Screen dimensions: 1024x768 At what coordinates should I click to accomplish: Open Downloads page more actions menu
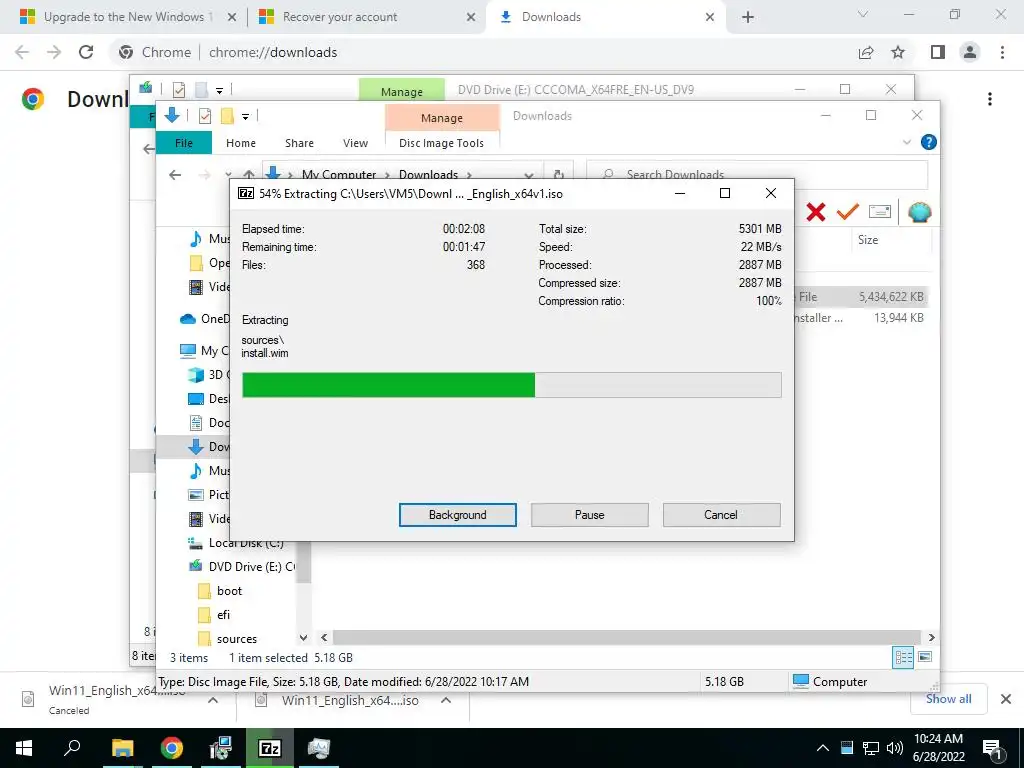(990, 99)
